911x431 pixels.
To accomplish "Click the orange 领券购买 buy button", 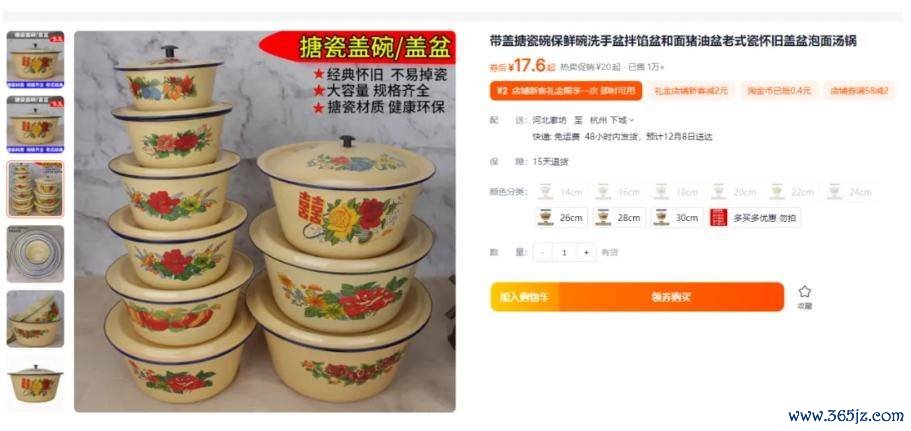I will pyautogui.click(x=671, y=297).
